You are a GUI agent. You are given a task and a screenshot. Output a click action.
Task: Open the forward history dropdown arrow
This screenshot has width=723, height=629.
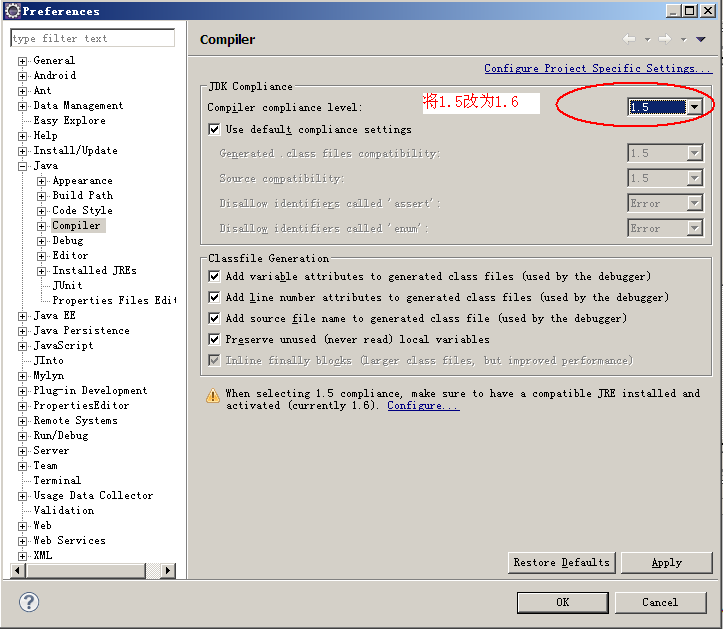point(683,40)
